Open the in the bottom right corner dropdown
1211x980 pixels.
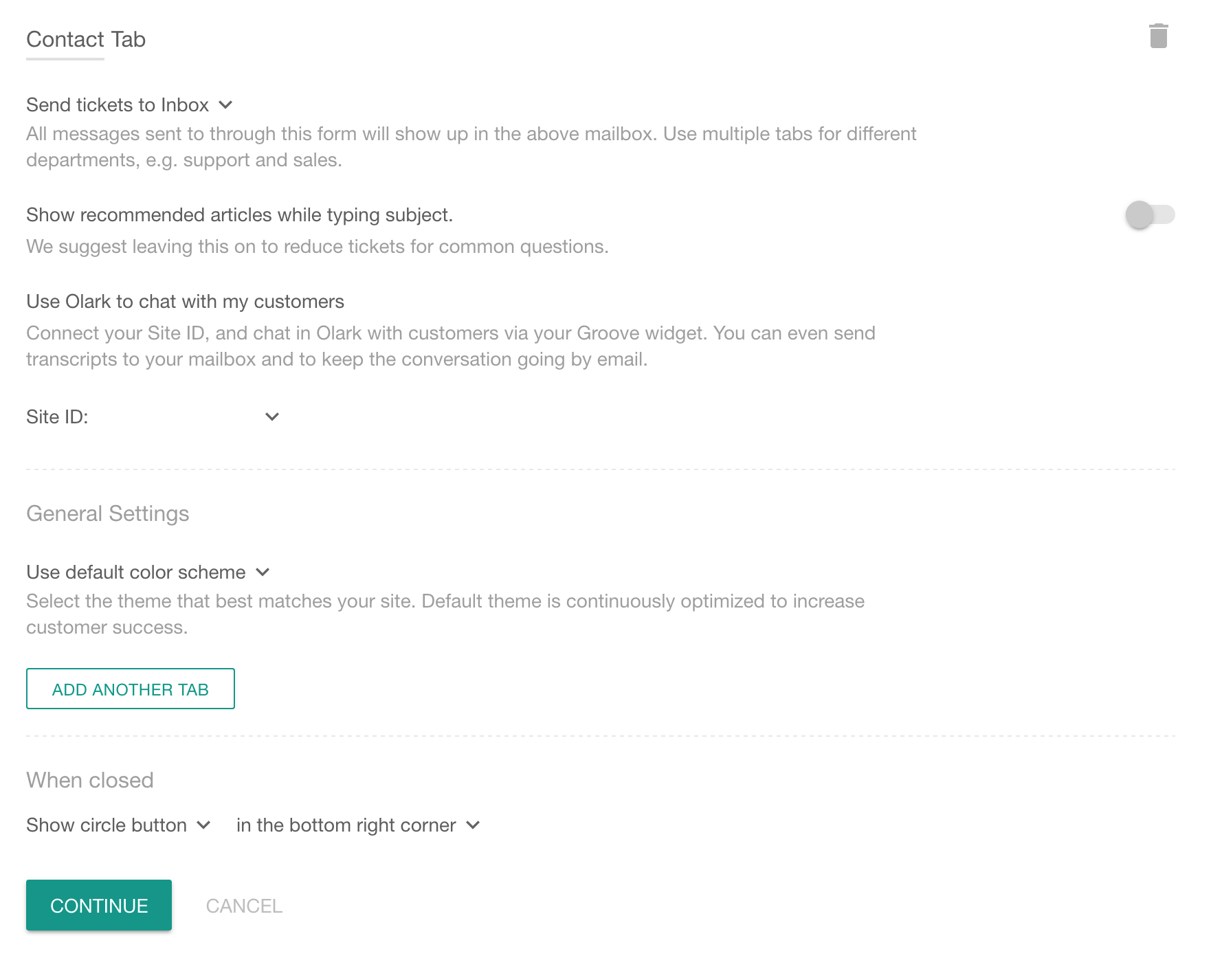(346, 825)
